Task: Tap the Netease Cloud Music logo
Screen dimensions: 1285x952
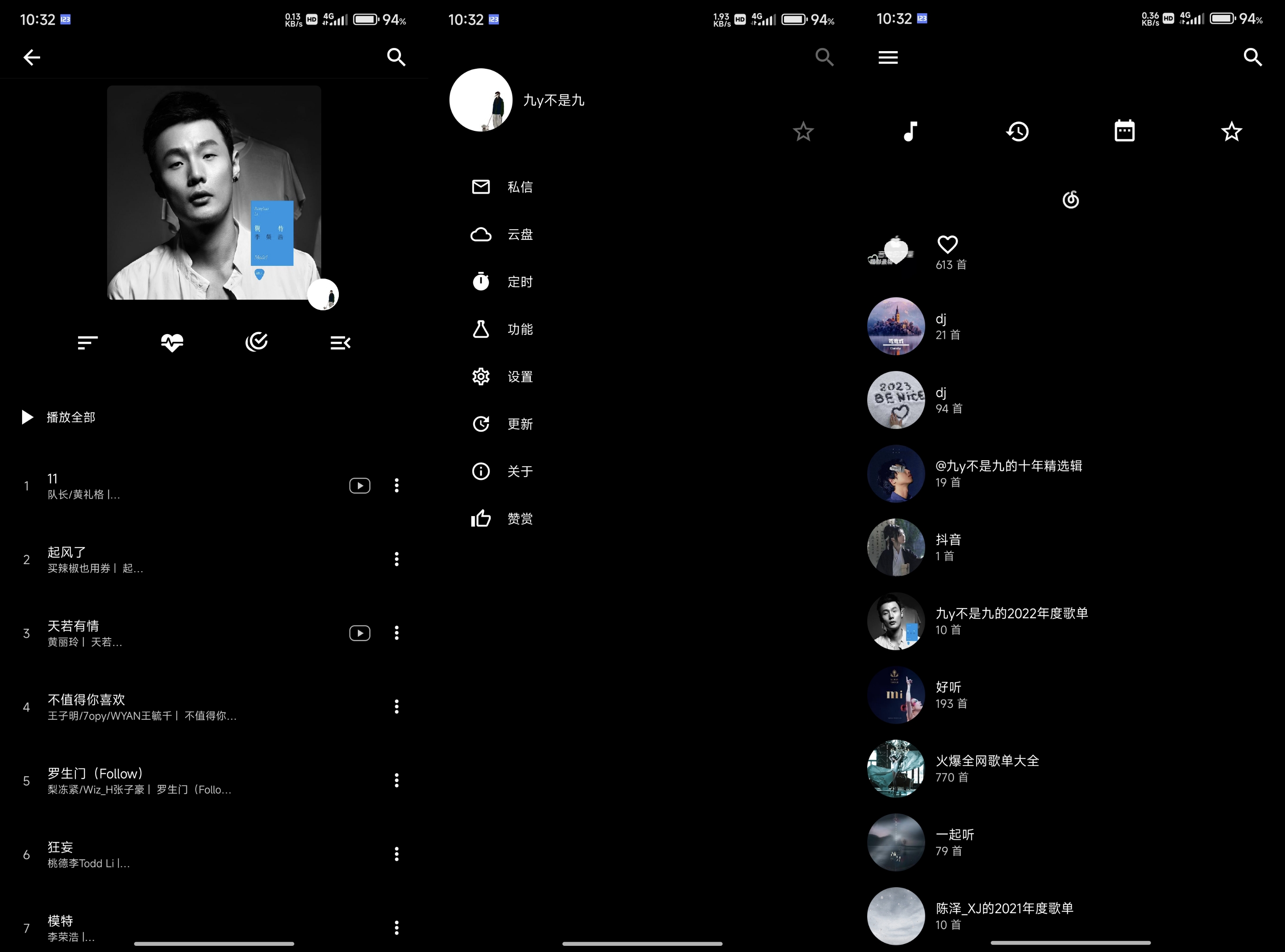Action: 1071,200
